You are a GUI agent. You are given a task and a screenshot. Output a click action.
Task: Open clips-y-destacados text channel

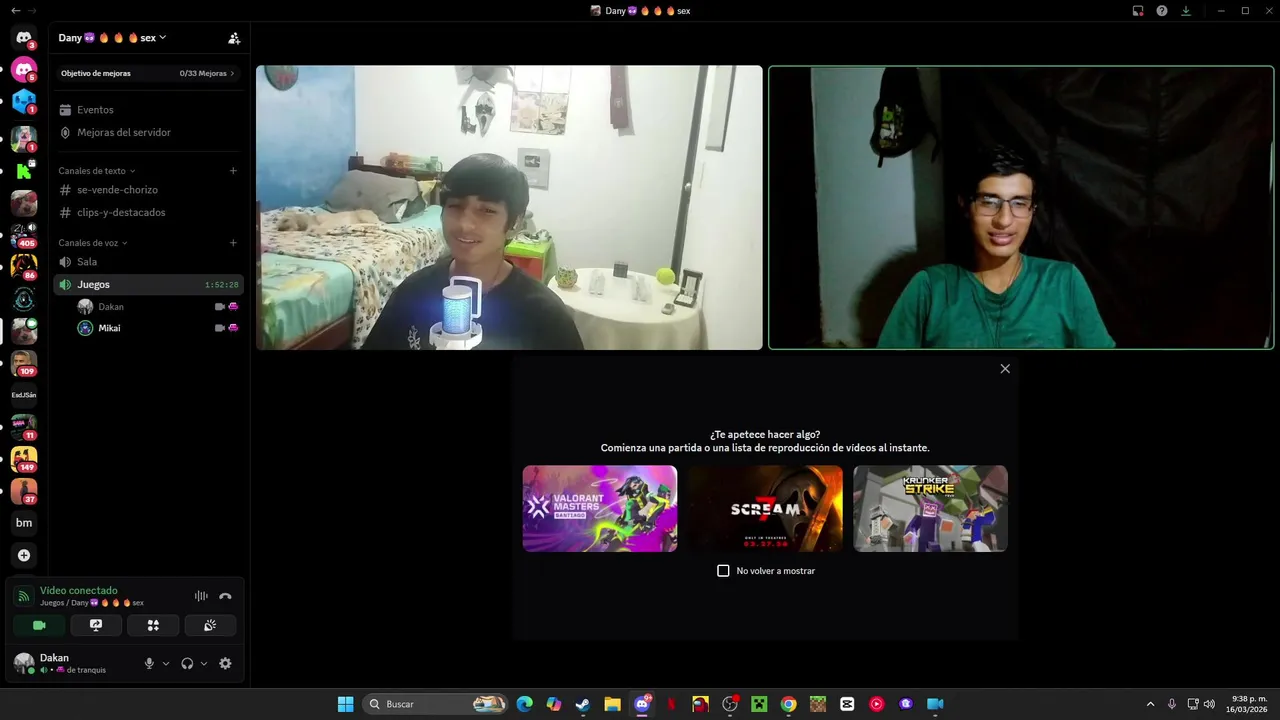tap(148, 212)
